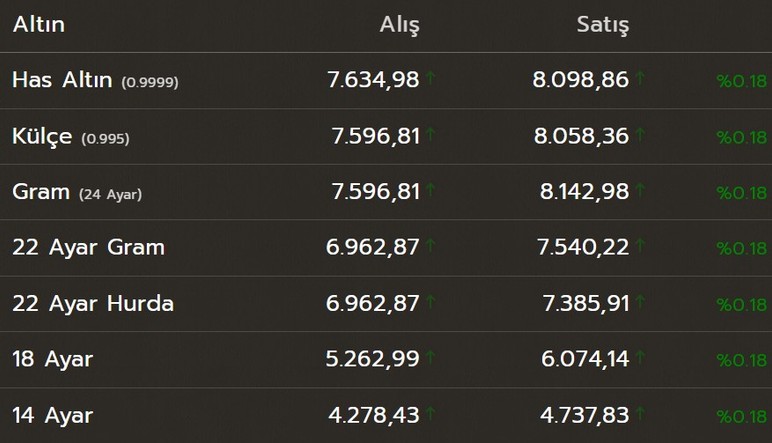
Task: Click the %0.18 change for Has Altın
Action: 741,82
